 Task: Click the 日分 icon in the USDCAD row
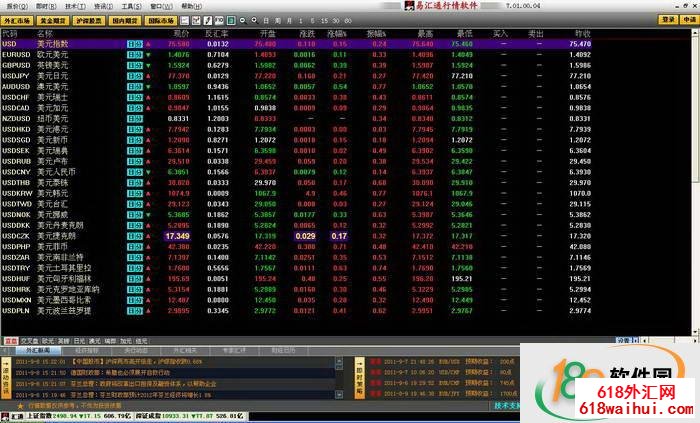tap(135, 108)
